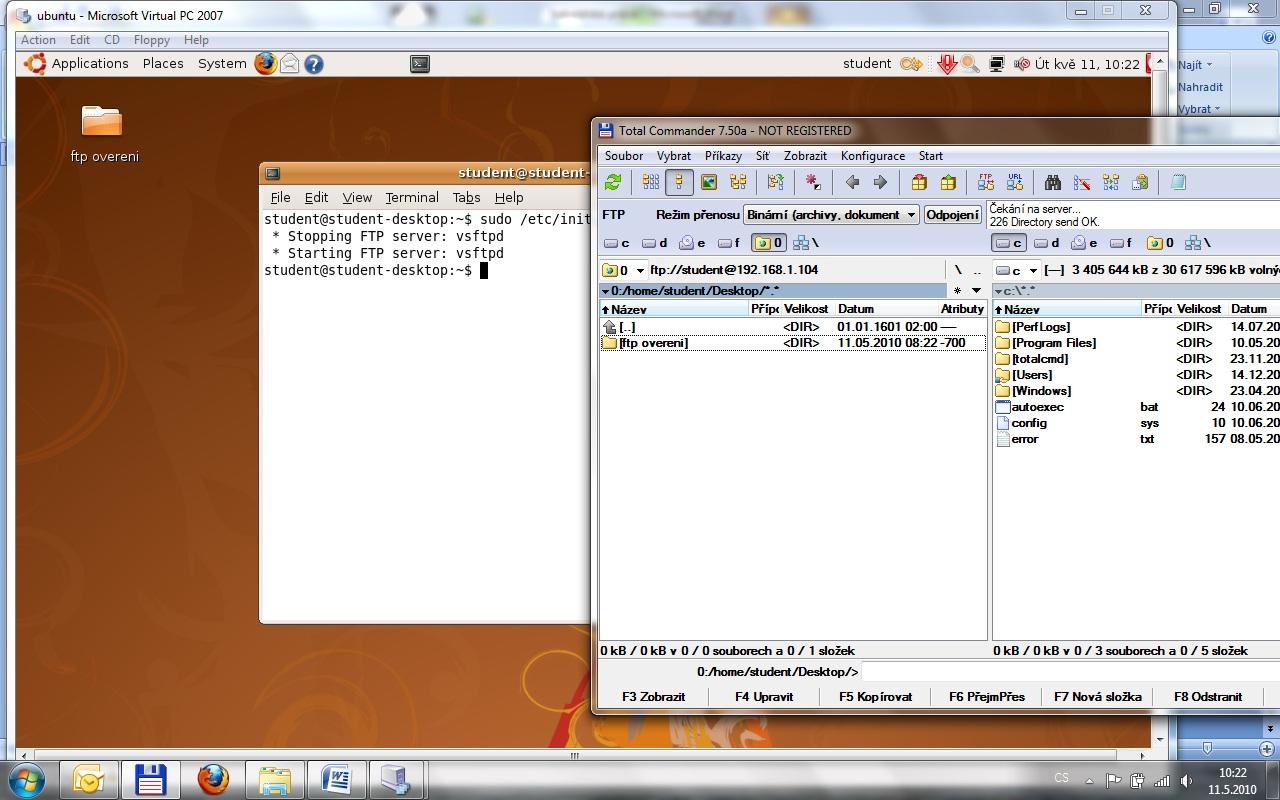Go back using the left arrow toolbar icon

tap(852, 182)
